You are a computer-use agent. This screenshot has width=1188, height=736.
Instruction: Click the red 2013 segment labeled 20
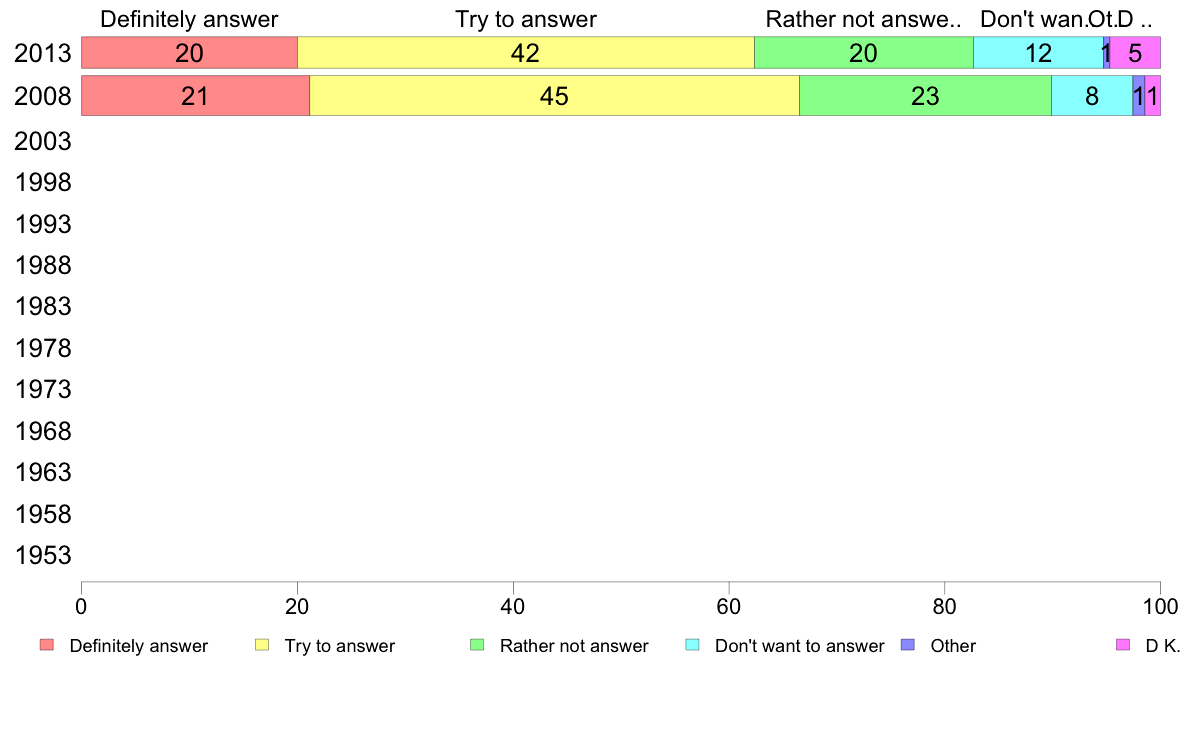coord(189,52)
